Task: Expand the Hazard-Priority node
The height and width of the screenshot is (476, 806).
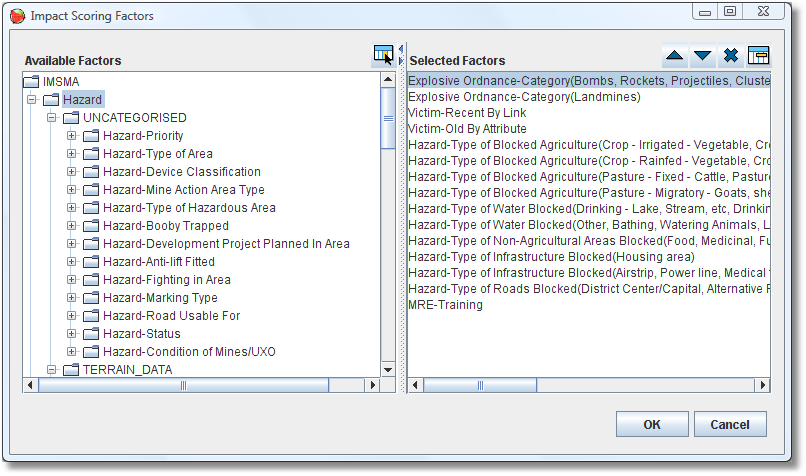Action: (72, 136)
